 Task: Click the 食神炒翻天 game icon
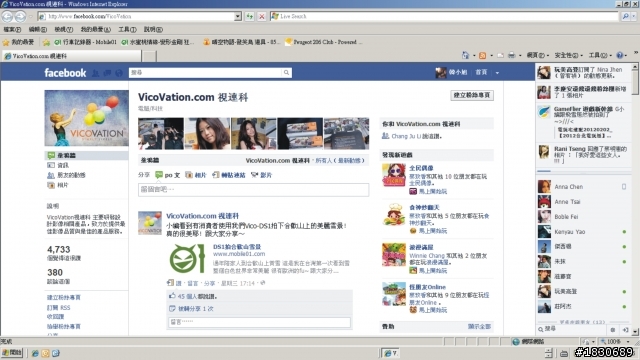point(394,215)
